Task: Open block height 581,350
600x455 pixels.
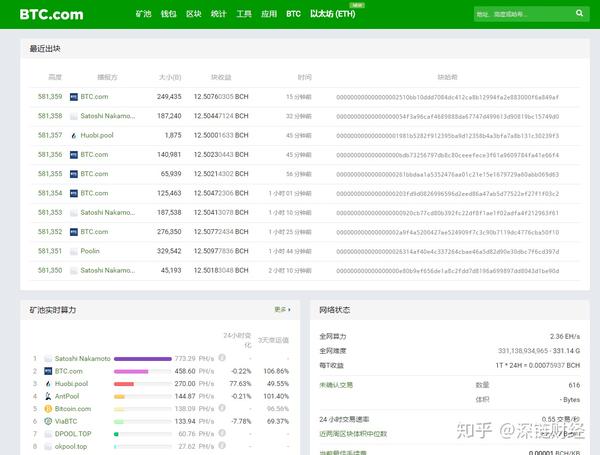Action: pyautogui.click(x=50, y=271)
